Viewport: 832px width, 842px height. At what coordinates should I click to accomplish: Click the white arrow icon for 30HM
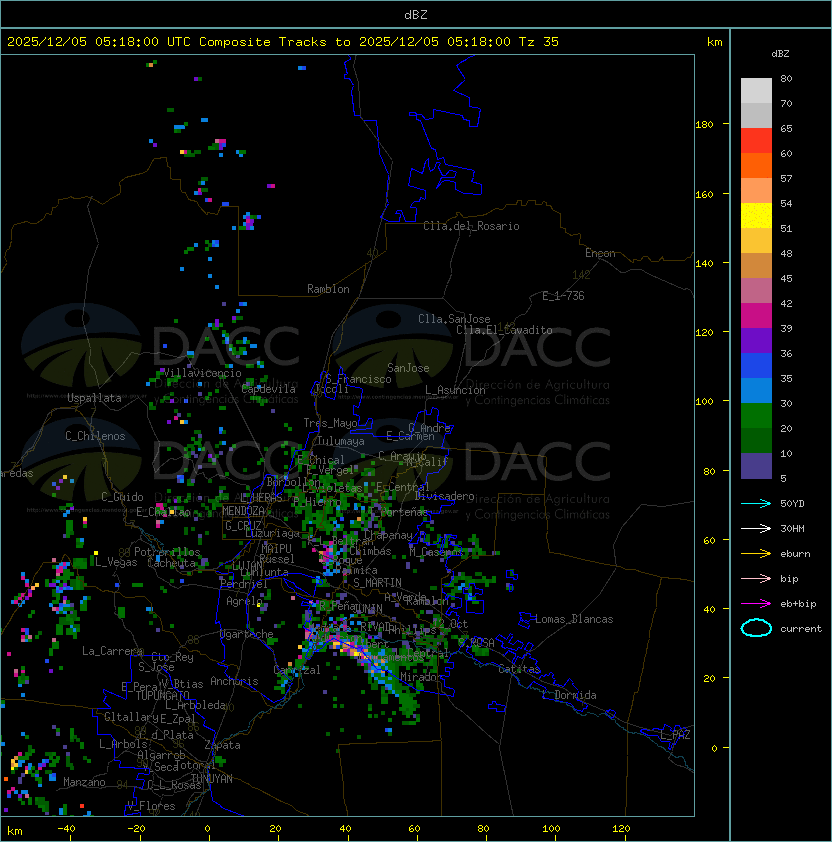point(756,528)
